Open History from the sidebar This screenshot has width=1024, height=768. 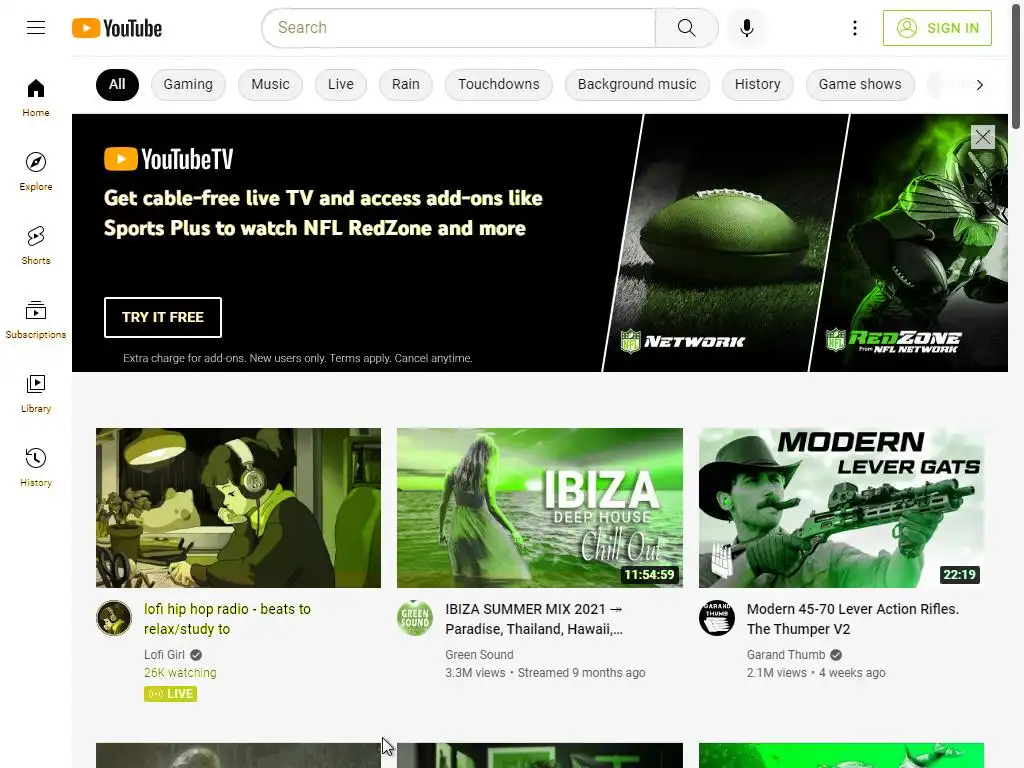click(x=36, y=468)
